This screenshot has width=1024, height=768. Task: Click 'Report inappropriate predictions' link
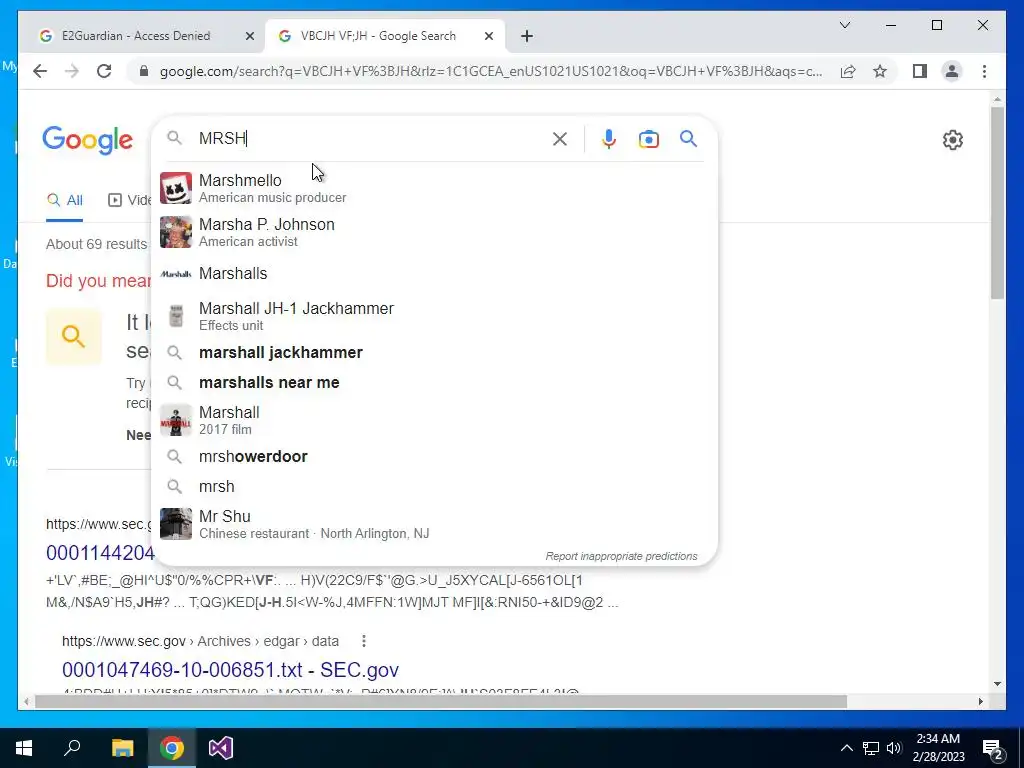(x=621, y=556)
